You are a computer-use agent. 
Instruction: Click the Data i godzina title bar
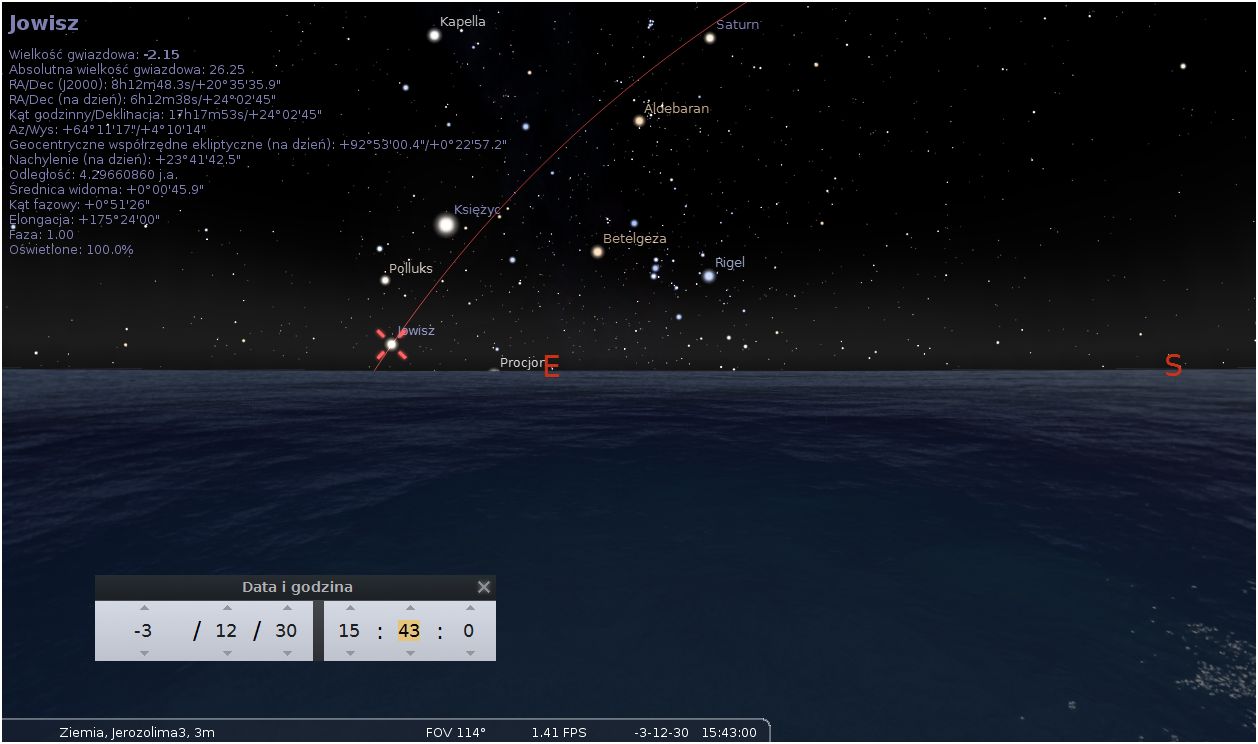297,587
